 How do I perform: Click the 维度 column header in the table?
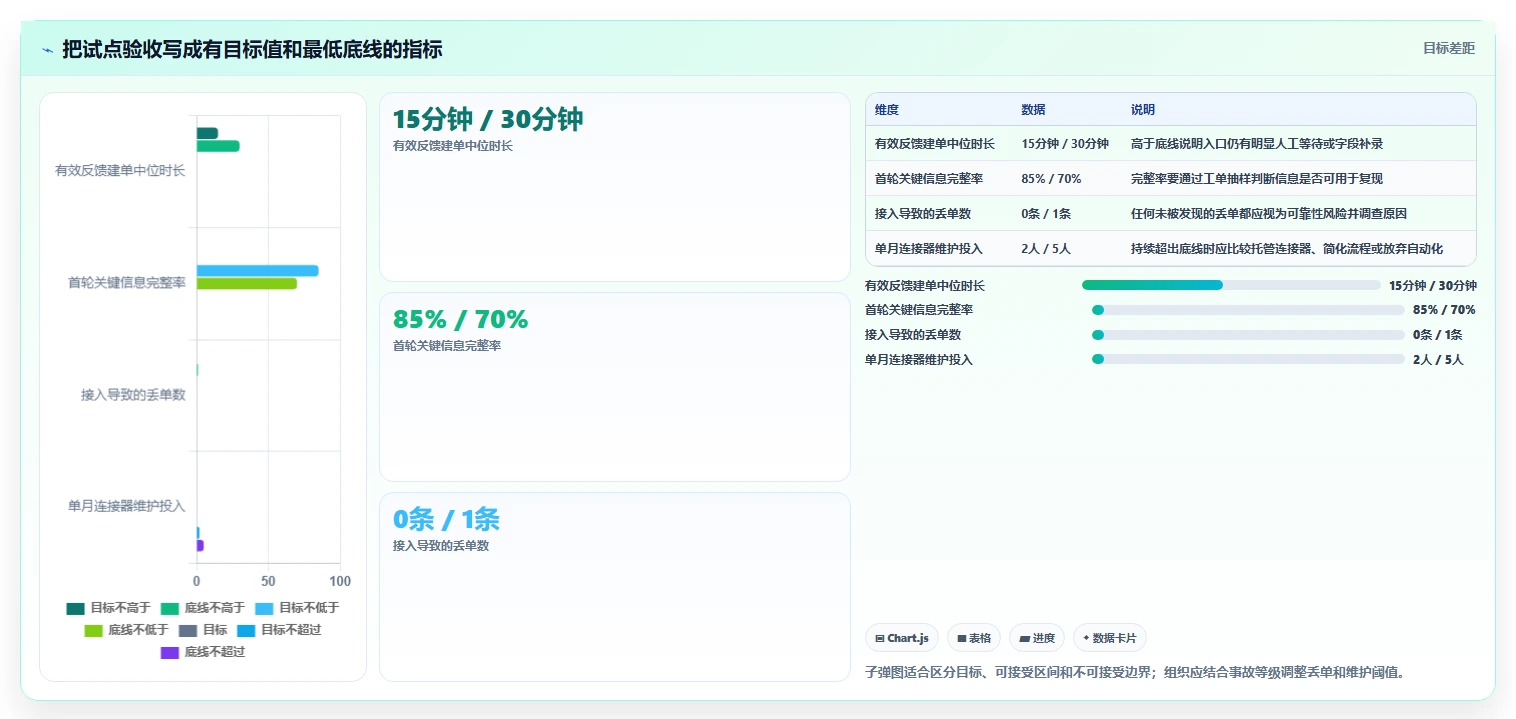pos(887,110)
